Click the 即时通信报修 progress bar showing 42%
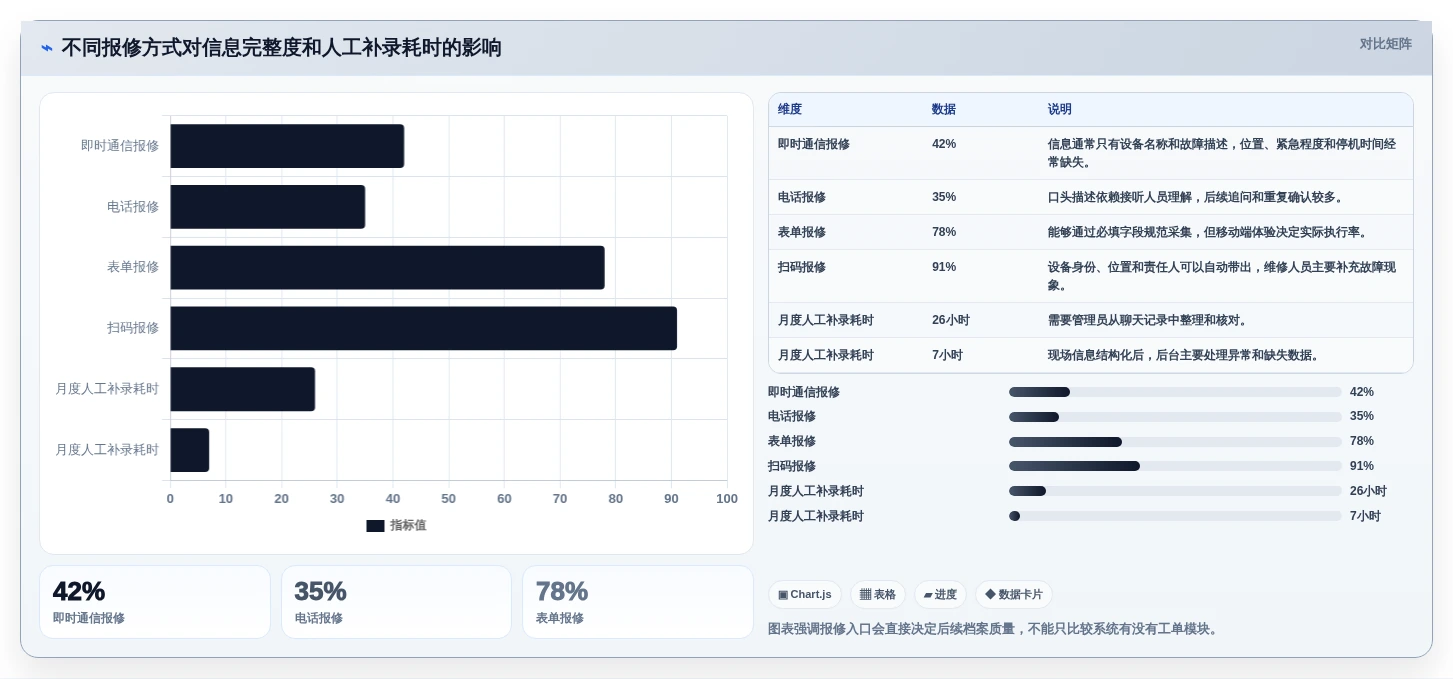Image resolution: width=1453 pixels, height=679 pixels. click(1175, 392)
